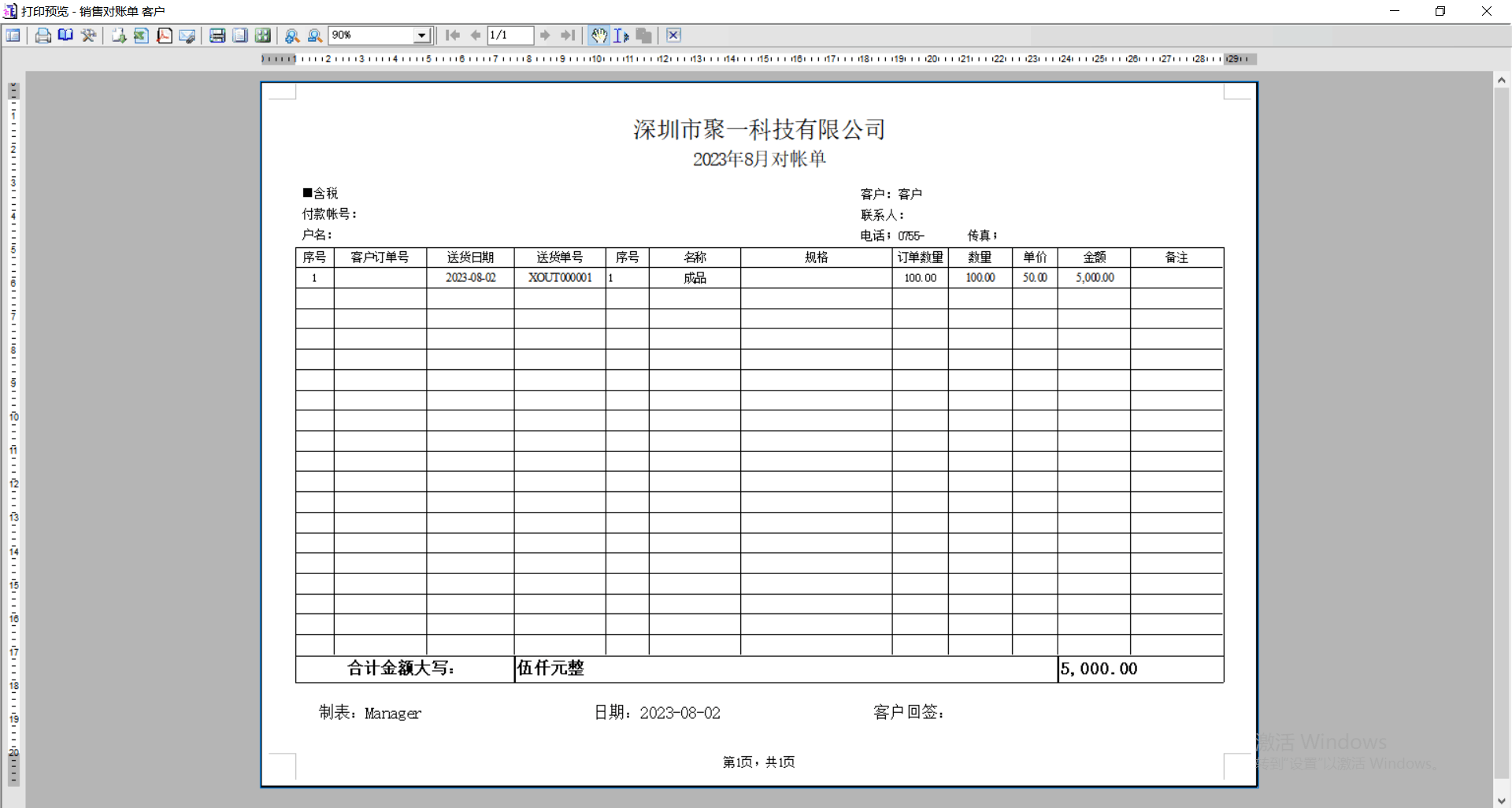This screenshot has width=1512, height=808.
Task: Send report by email icon
Action: [x=187, y=35]
